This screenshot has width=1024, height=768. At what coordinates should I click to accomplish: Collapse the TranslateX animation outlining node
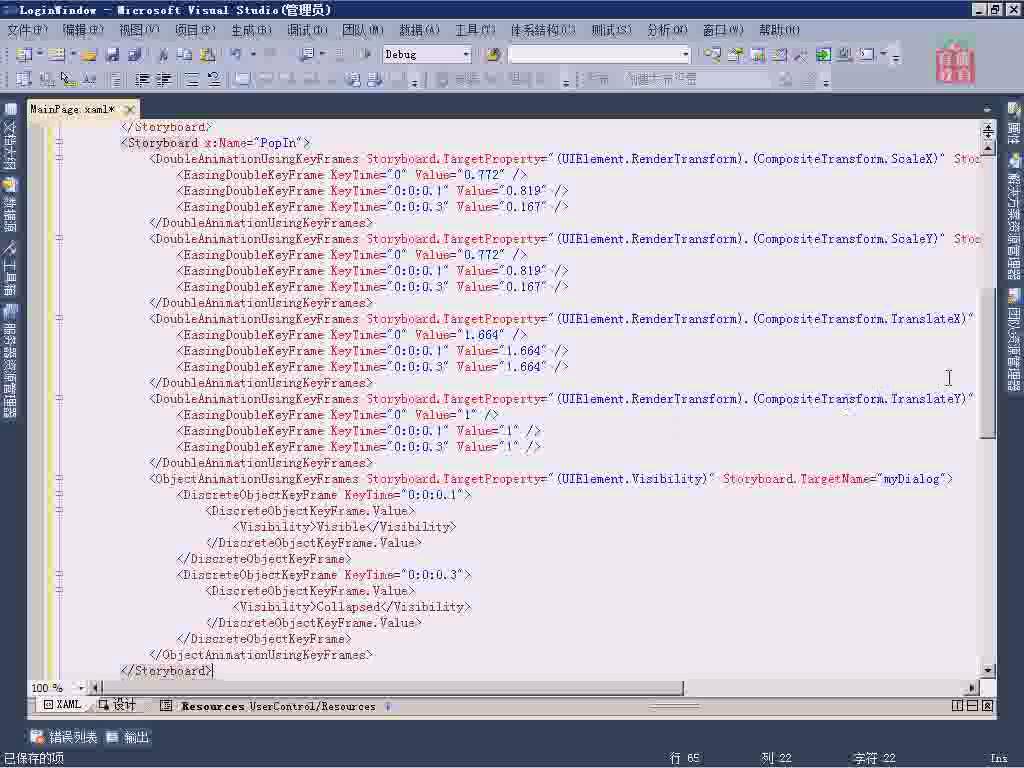(x=59, y=319)
